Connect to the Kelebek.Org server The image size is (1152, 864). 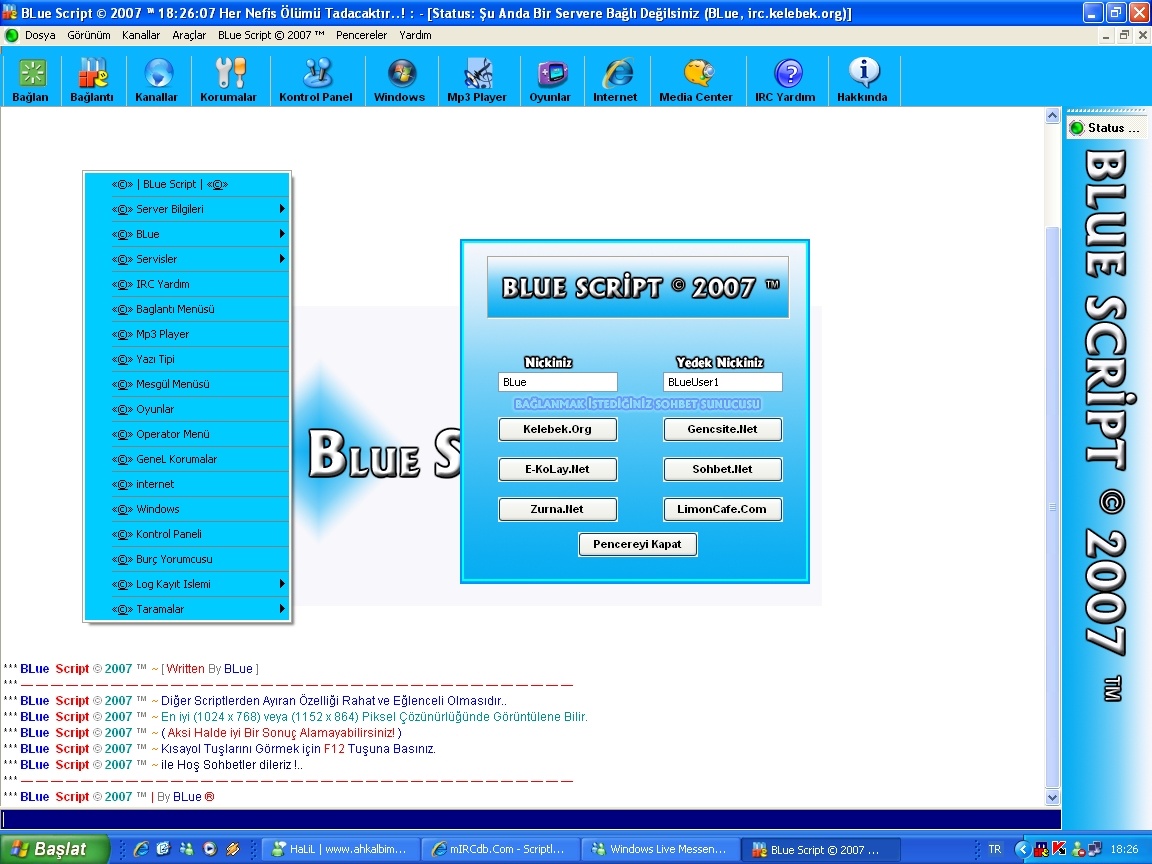pyautogui.click(x=558, y=429)
